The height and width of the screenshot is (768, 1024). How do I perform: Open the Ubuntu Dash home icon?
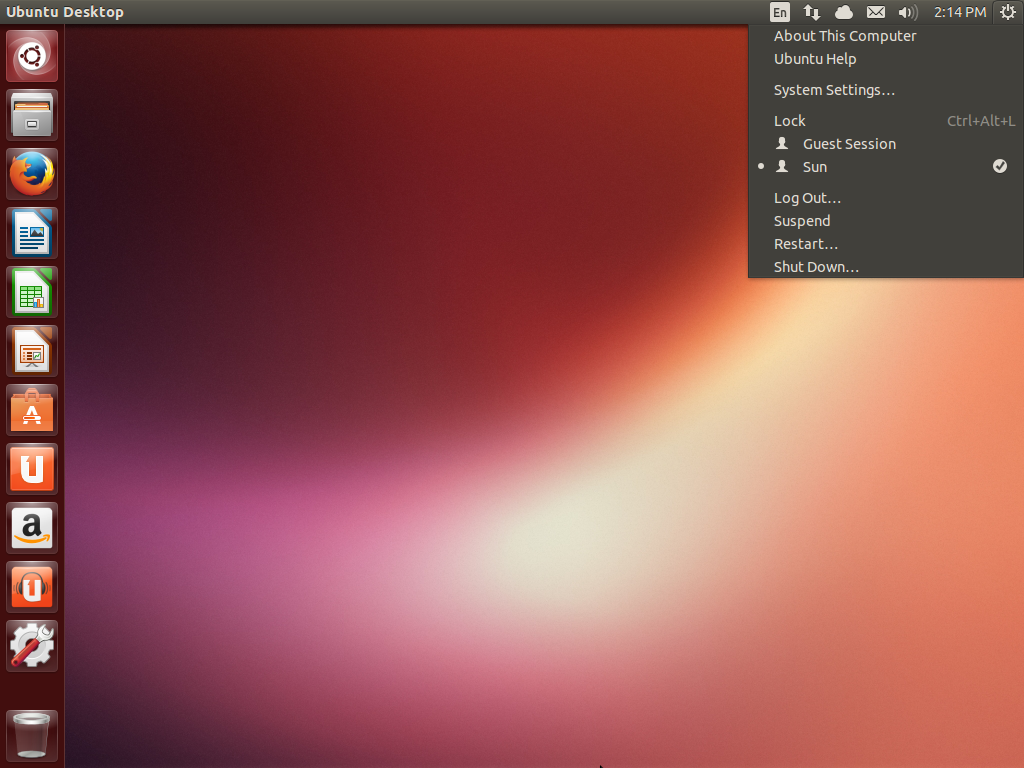click(30, 55)
